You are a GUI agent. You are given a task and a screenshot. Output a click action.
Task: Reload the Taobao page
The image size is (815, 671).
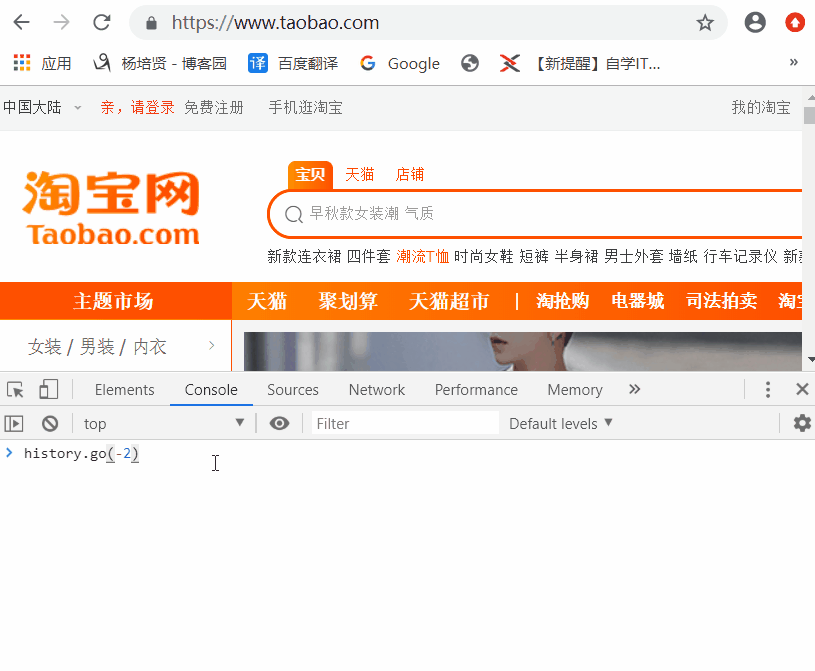click(x=101, y=22)
